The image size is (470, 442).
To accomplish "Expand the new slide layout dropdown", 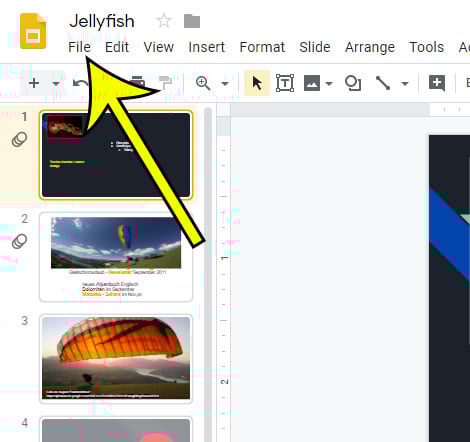I will [56, 83].
